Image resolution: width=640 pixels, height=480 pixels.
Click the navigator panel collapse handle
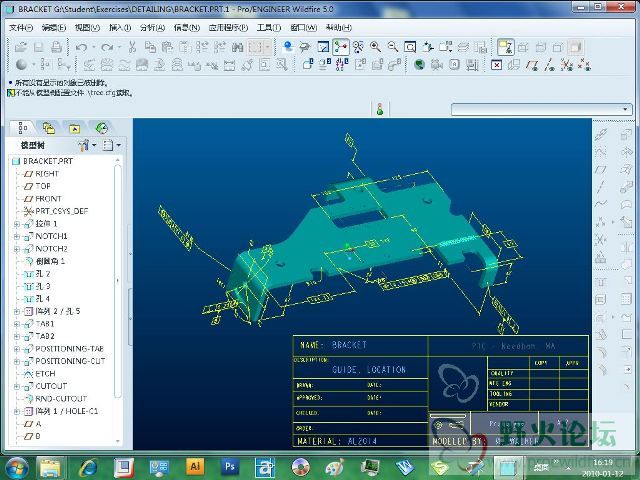(x=130, y=254)
